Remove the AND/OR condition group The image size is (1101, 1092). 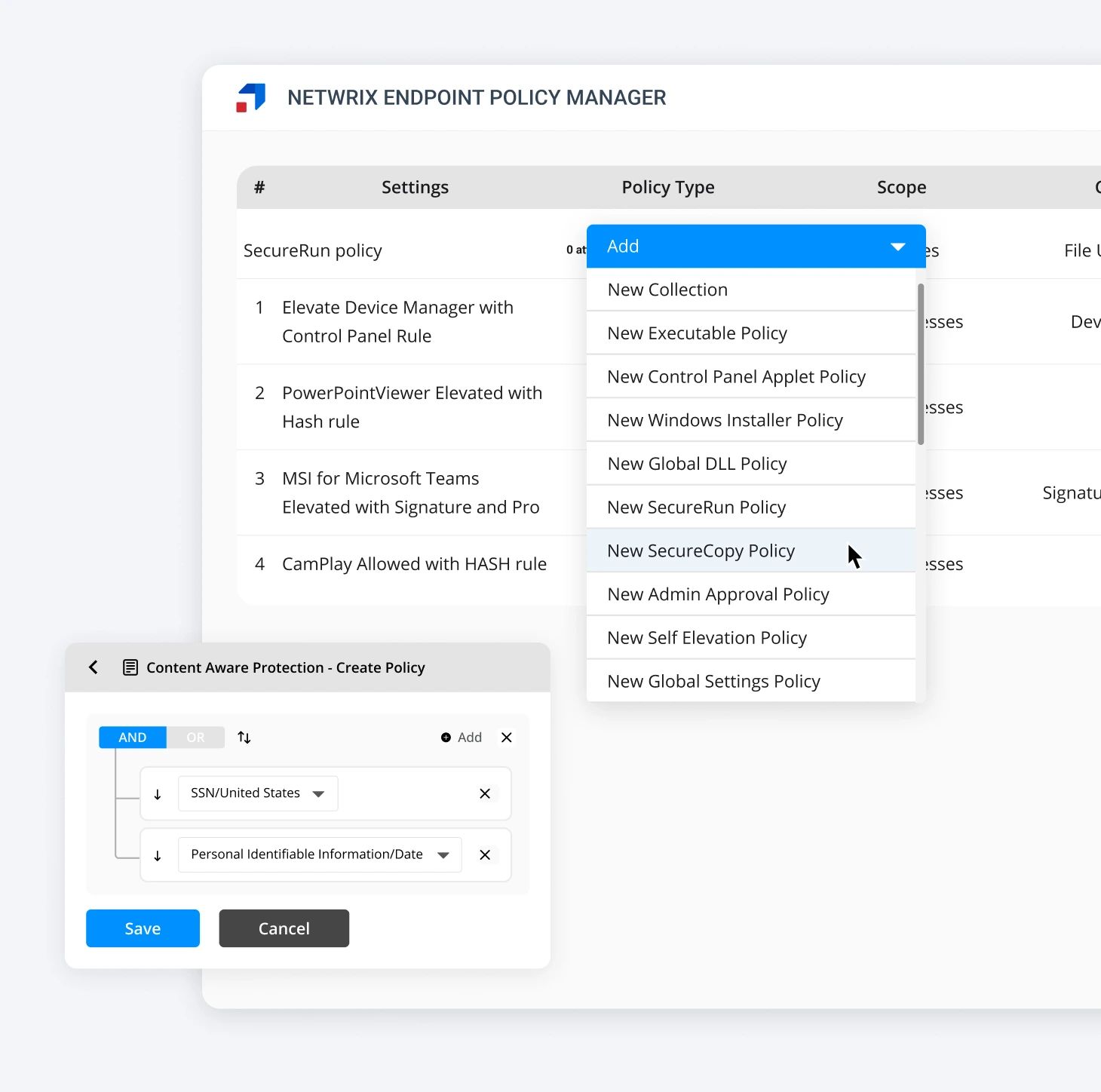507,738
